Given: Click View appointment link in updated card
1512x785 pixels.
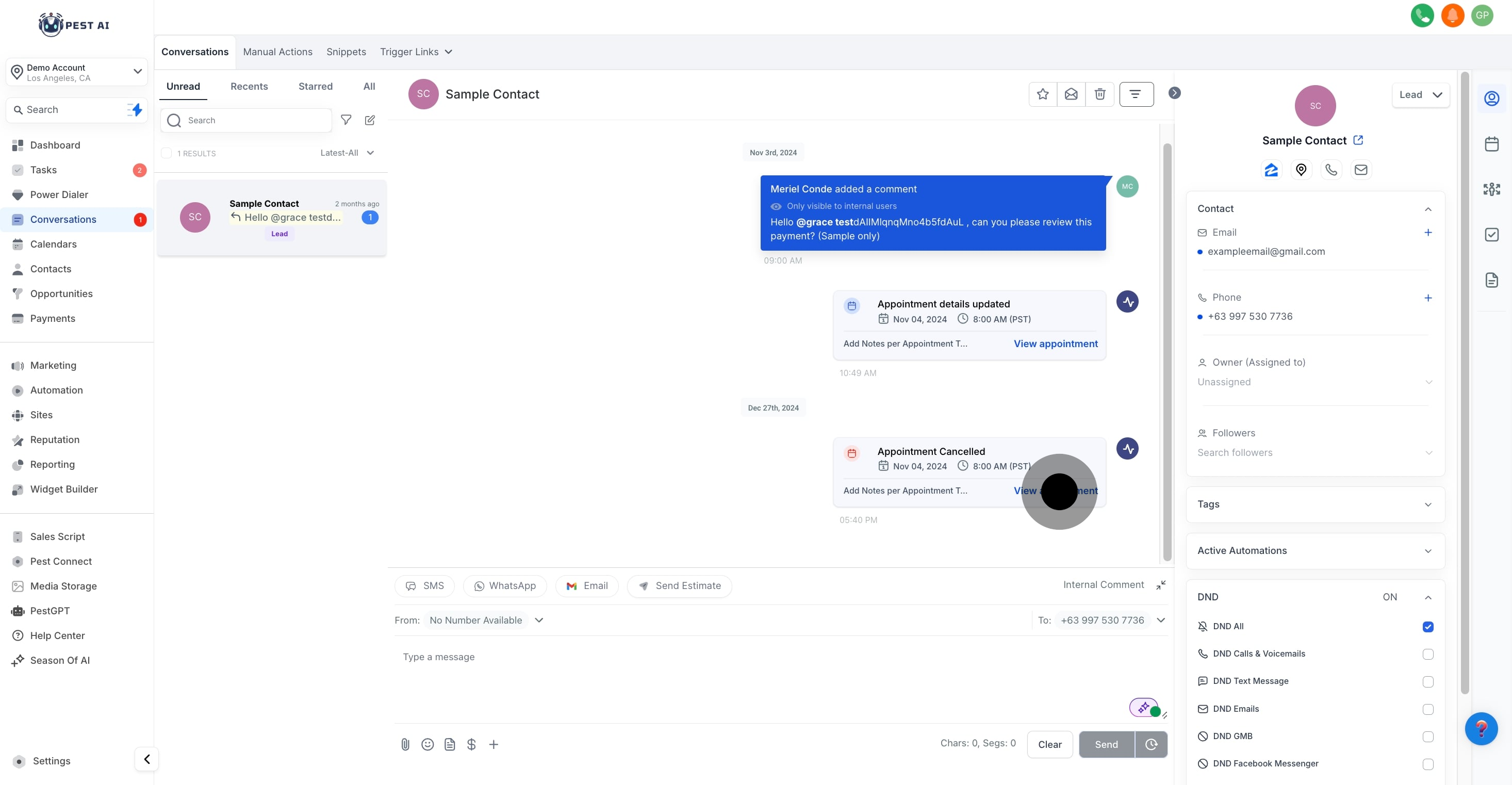Looking at the screenshot, I should pos(1055,344).
